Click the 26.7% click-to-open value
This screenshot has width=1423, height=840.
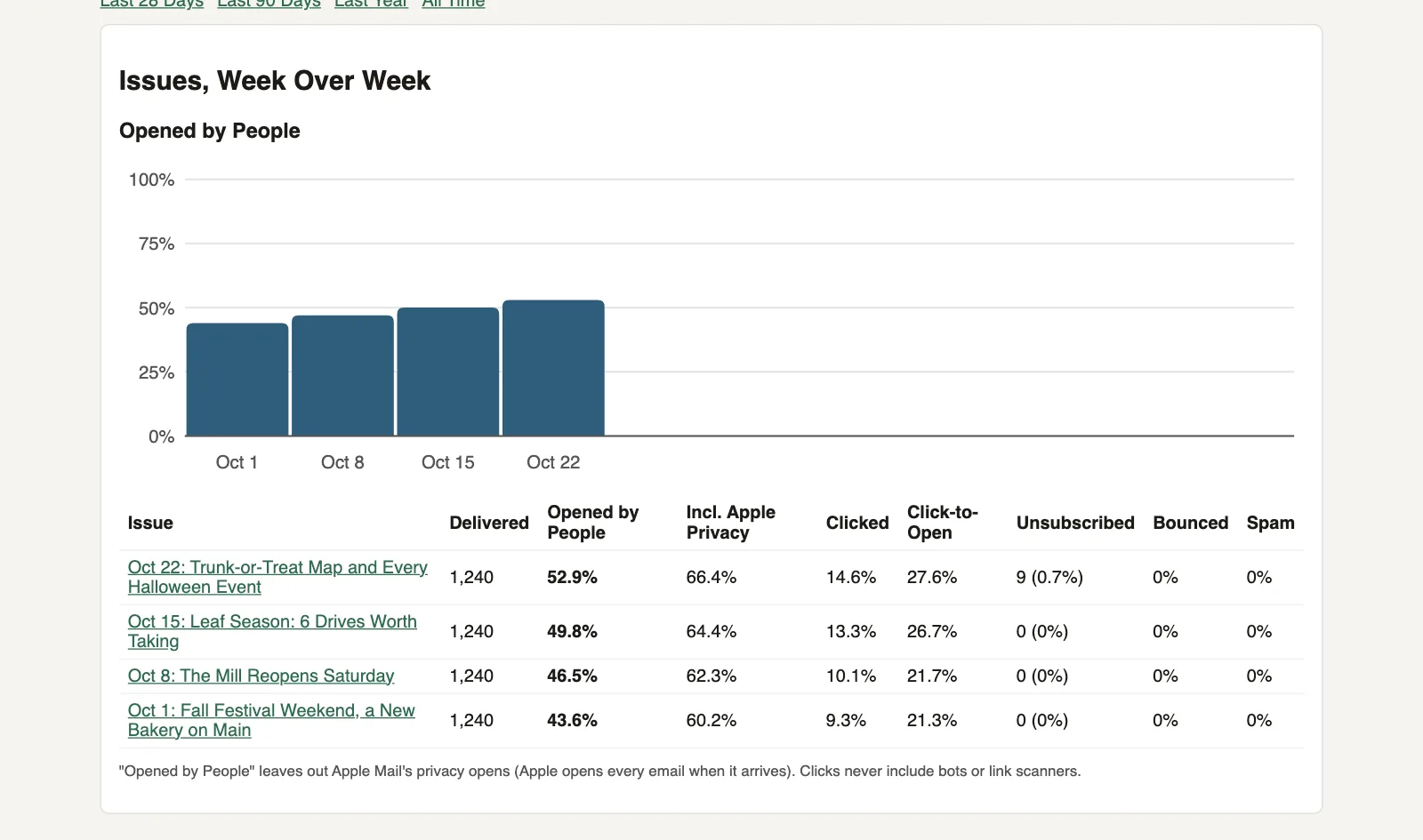(x=932, y=631)
